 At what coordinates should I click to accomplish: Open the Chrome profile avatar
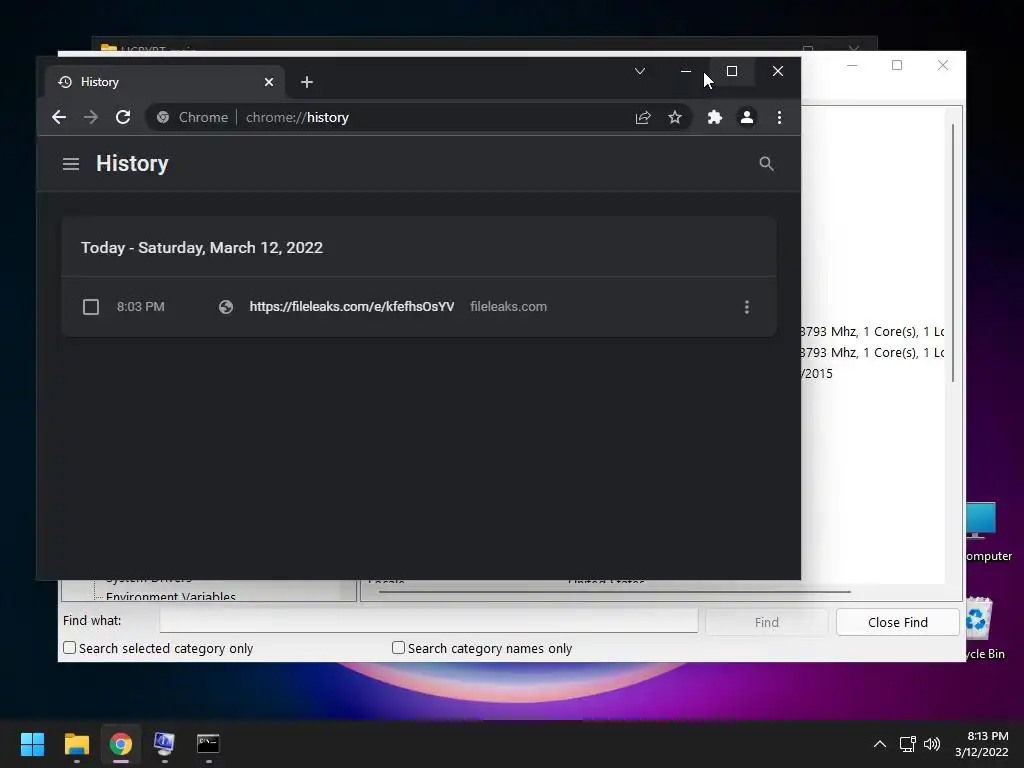(746, 118)
